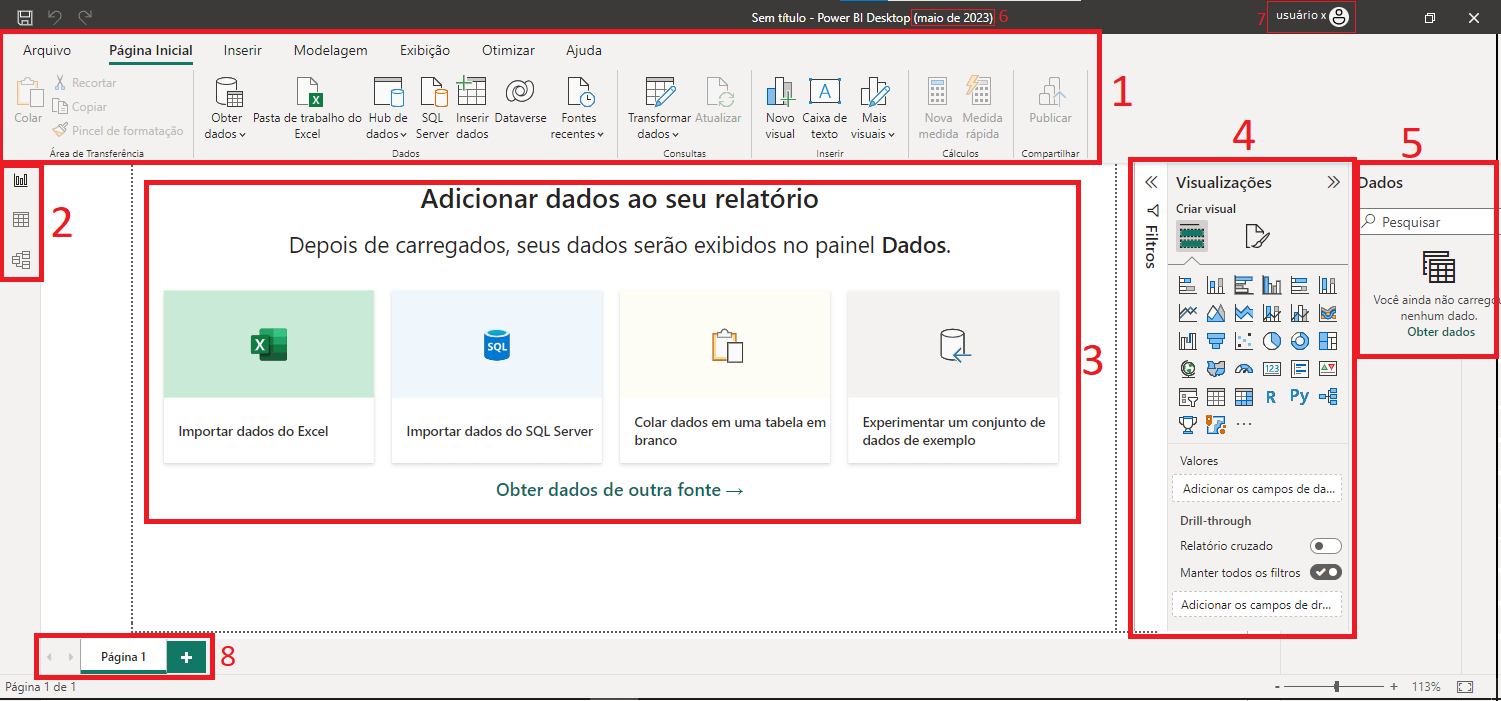Toggle Manter todos os filtros switch
This screenshot has height=701, width=1501.
(1326, 573)
